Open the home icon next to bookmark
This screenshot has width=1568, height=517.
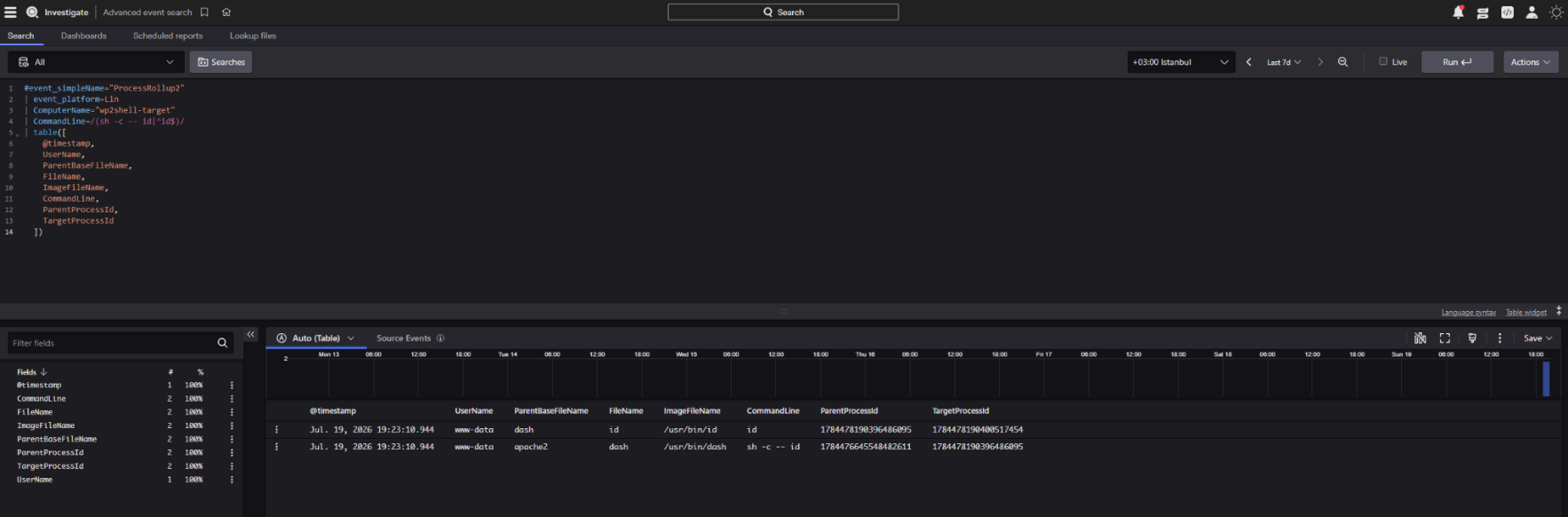coord(226,12)
